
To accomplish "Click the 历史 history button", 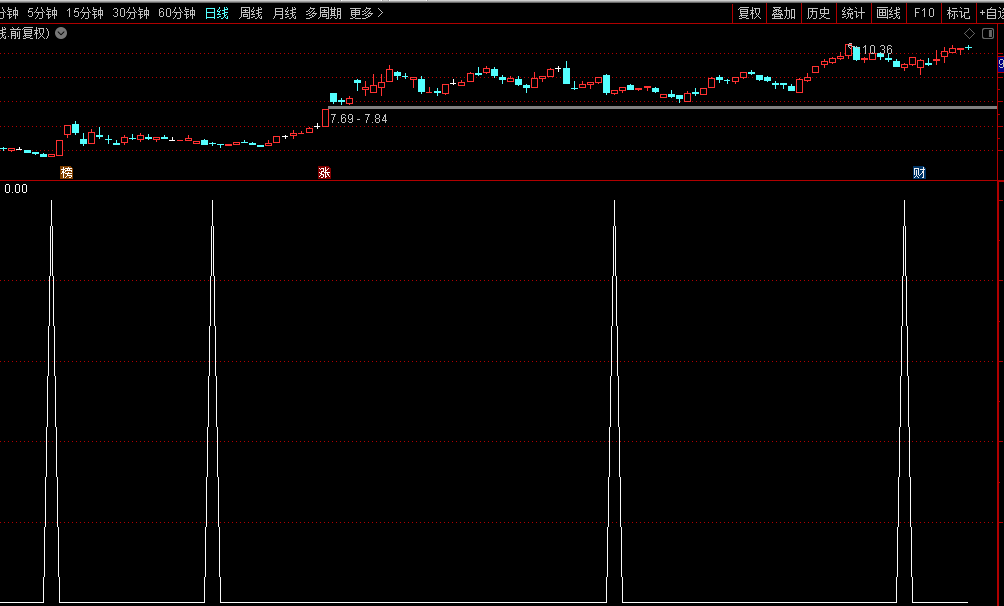I will pos(818,13).
